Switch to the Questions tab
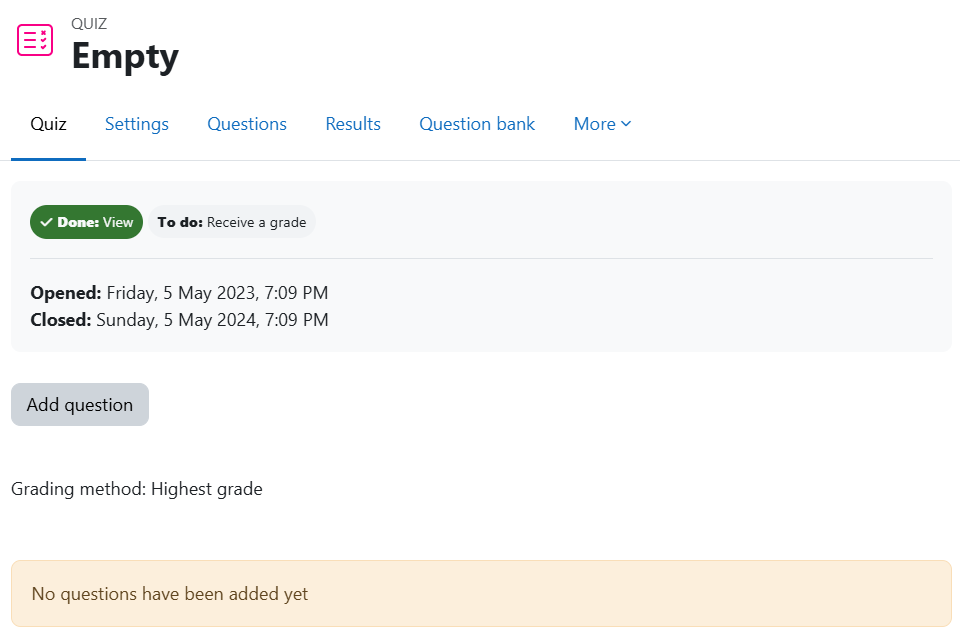 (247, 124)
